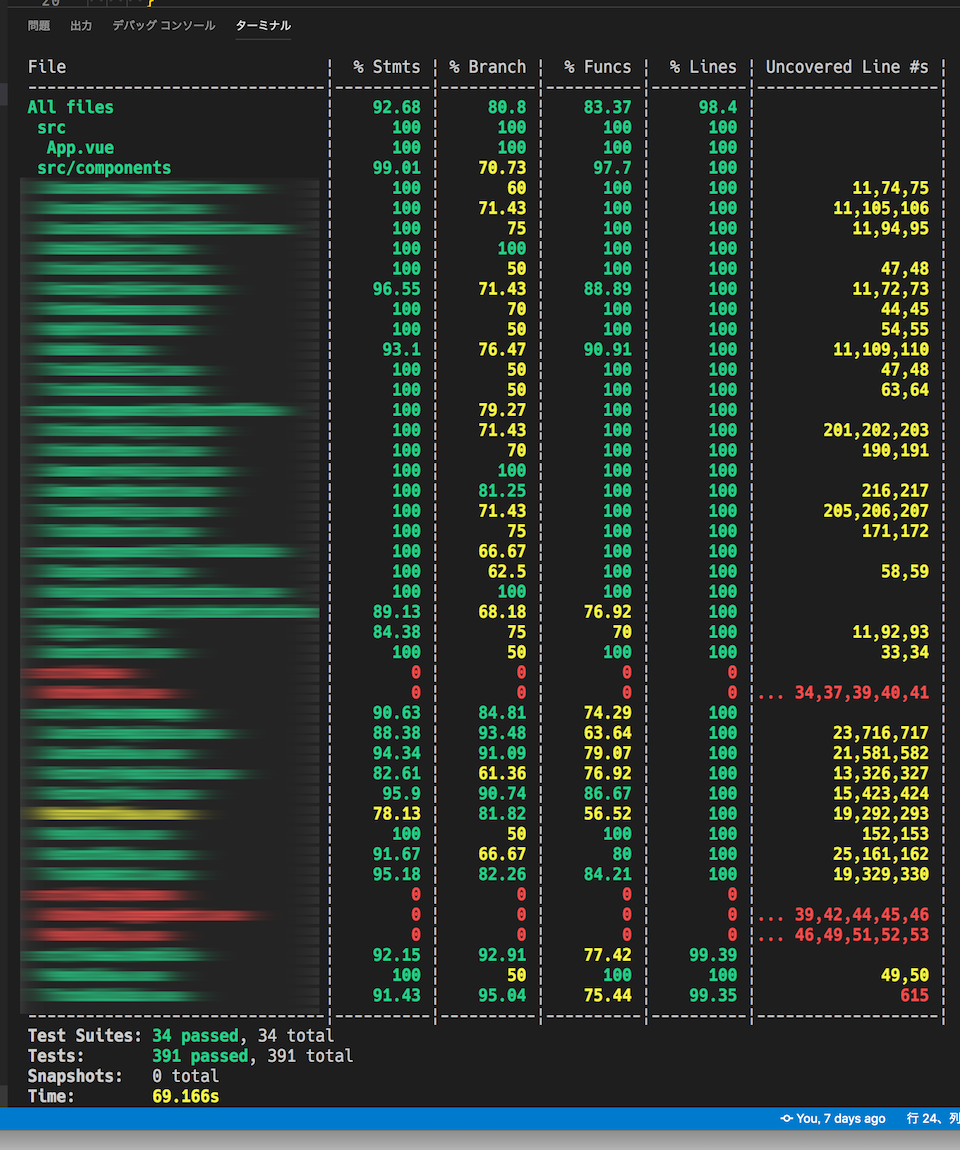Click uncovered lines '54,55'
Screen dimensions: 960x1150
point(905,329)
